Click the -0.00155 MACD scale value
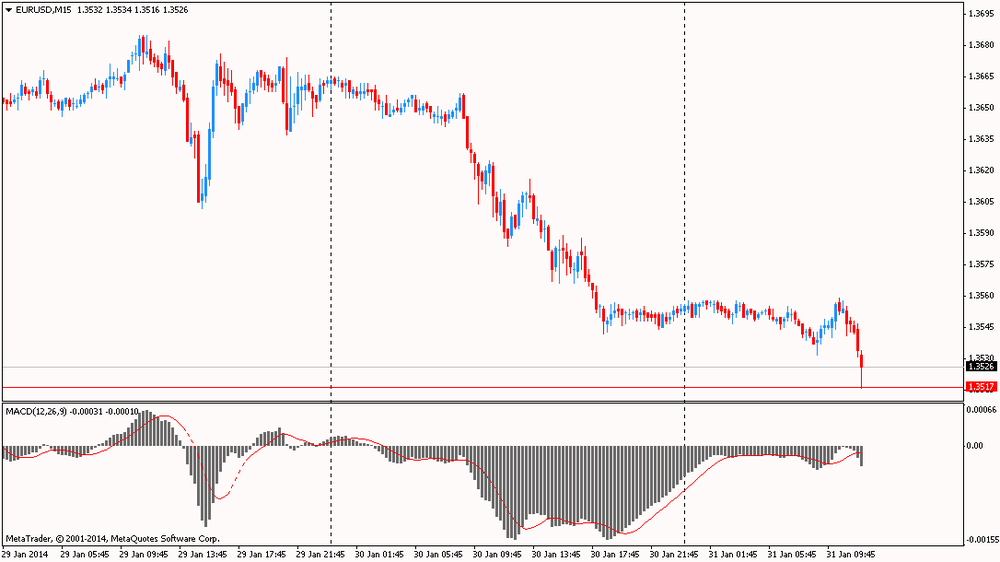Image resolution: width=1000 pixels, height=562 pixels. (x=978, y=539)
